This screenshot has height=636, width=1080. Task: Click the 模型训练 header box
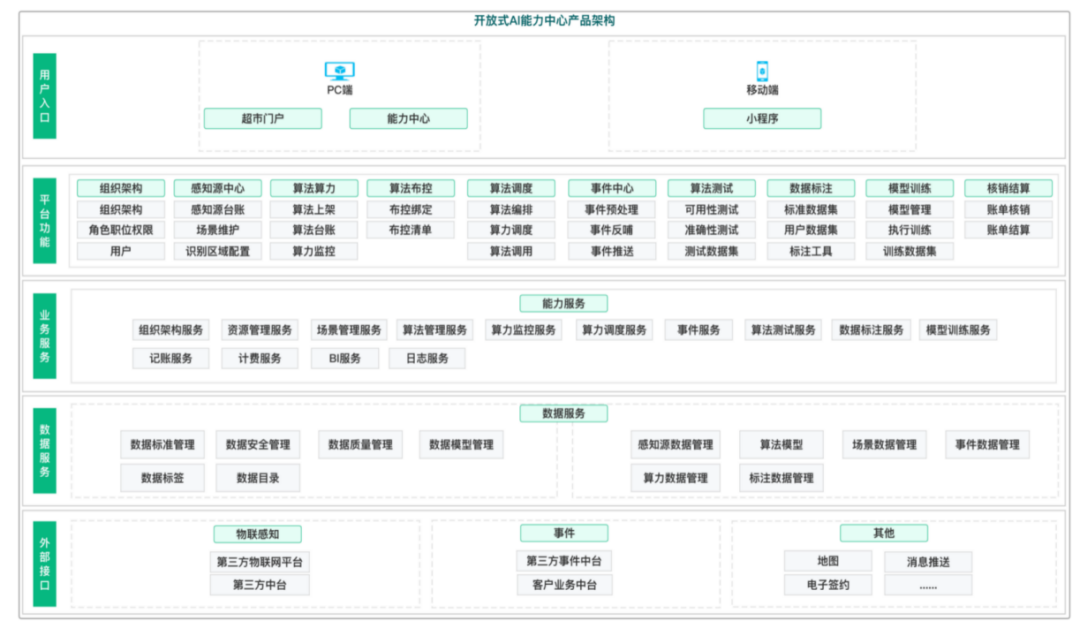[x=910, y=188]
